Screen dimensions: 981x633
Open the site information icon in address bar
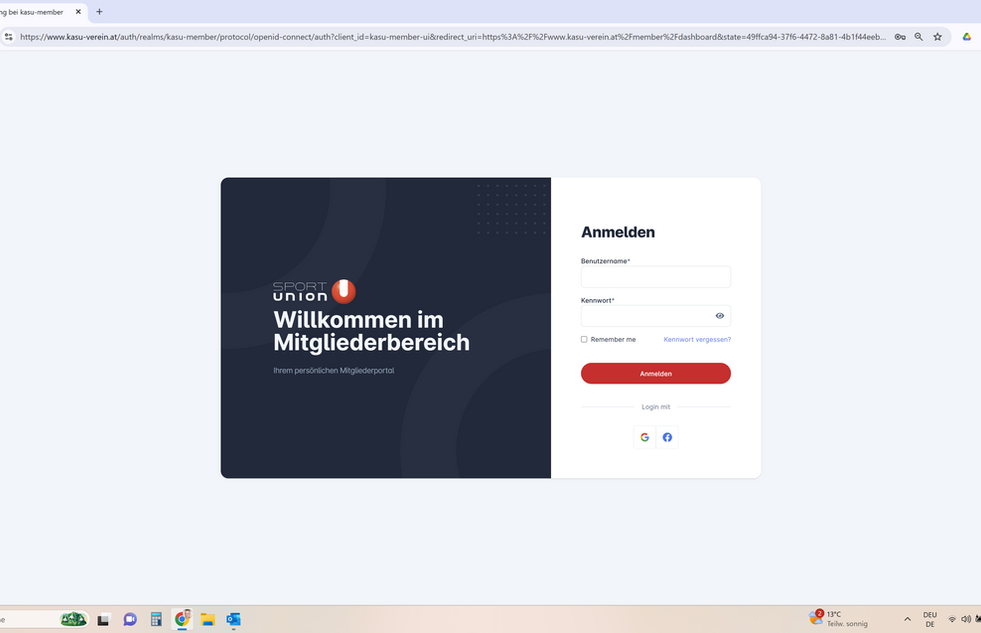pyautogui.click(x=8, y=37)
